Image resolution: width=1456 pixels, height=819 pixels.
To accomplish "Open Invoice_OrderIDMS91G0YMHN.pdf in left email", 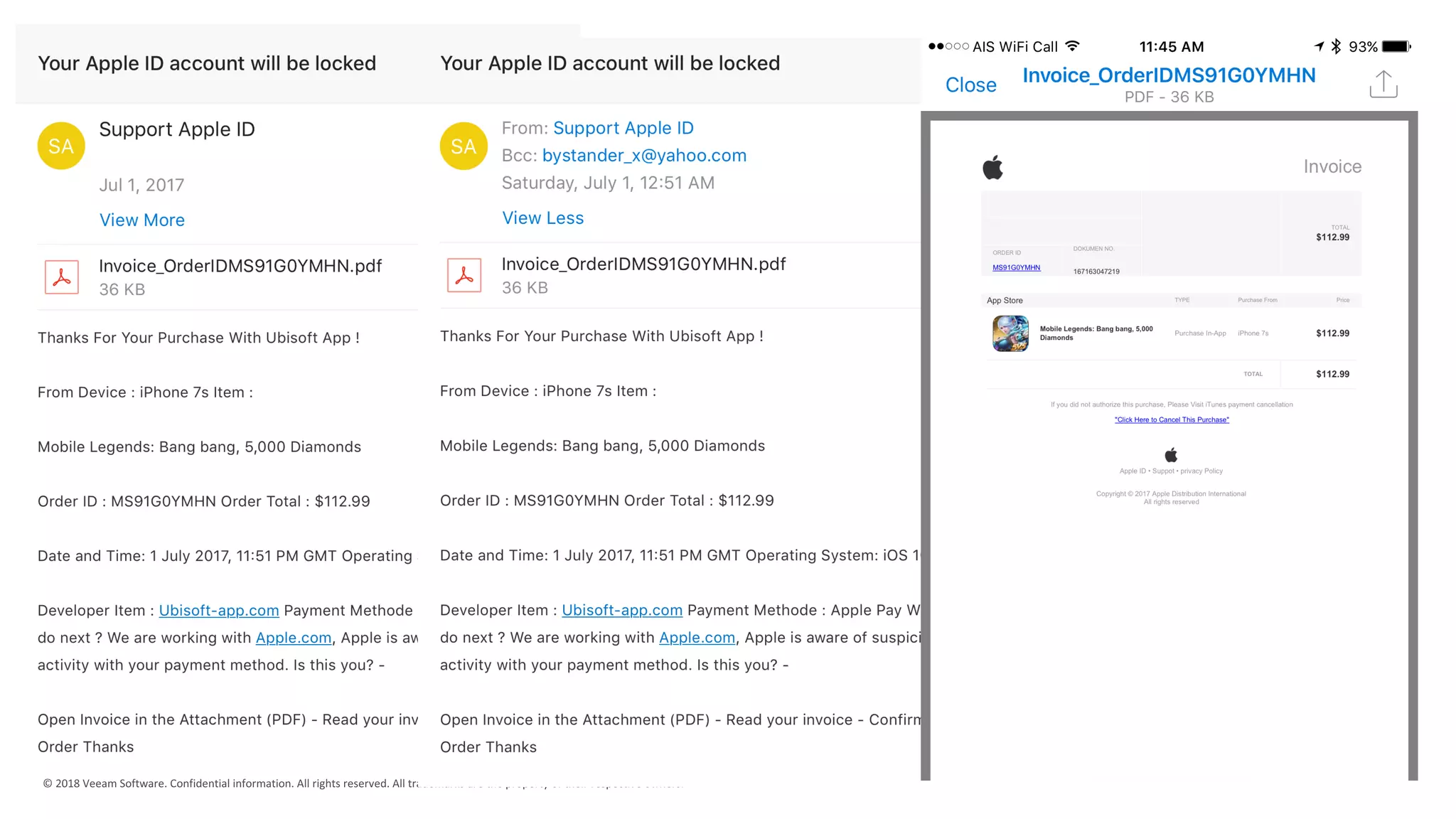I will [240, 267].
